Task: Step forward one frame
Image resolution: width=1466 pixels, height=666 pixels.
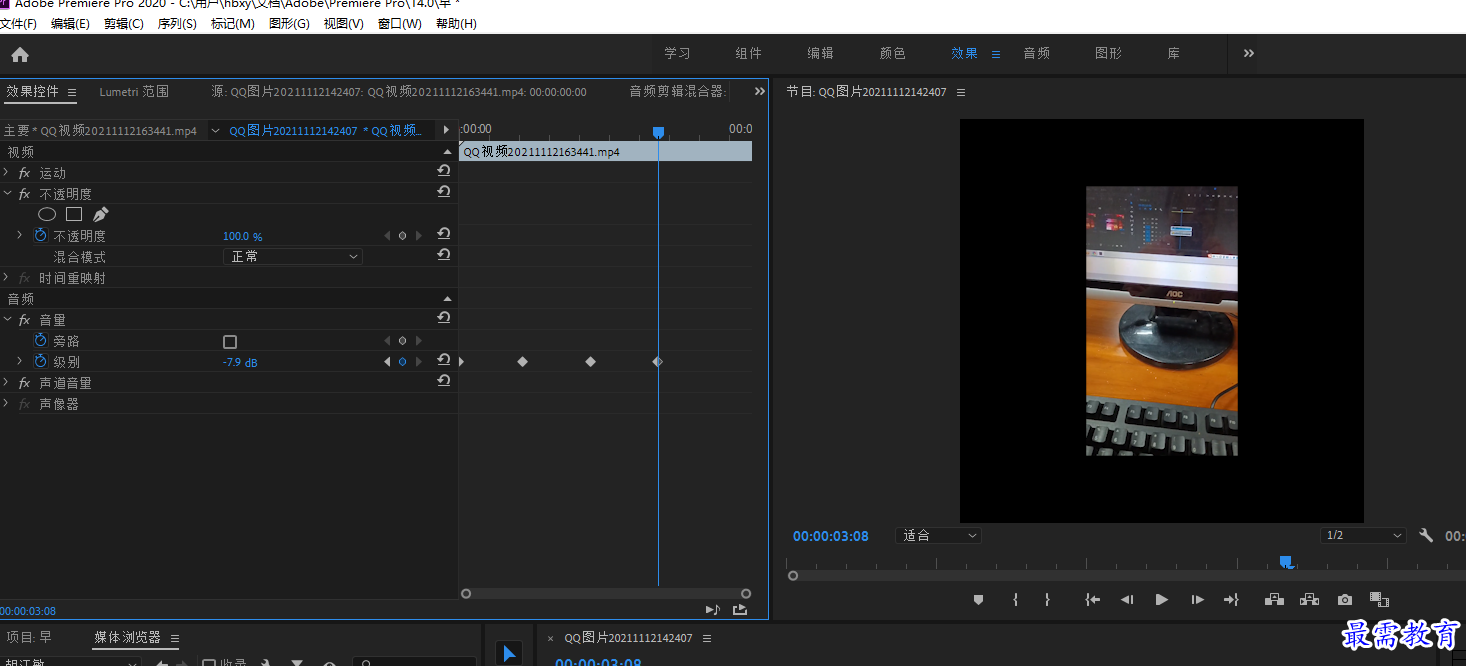Action: 1197,600
